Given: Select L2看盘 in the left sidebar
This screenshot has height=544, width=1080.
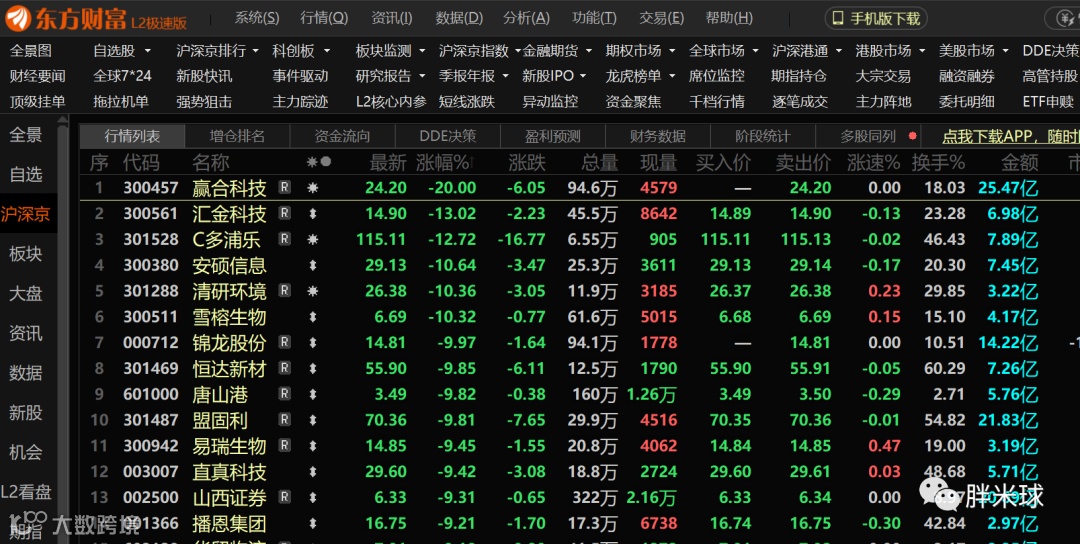Looking at the screenshot, I should point(26,492).
